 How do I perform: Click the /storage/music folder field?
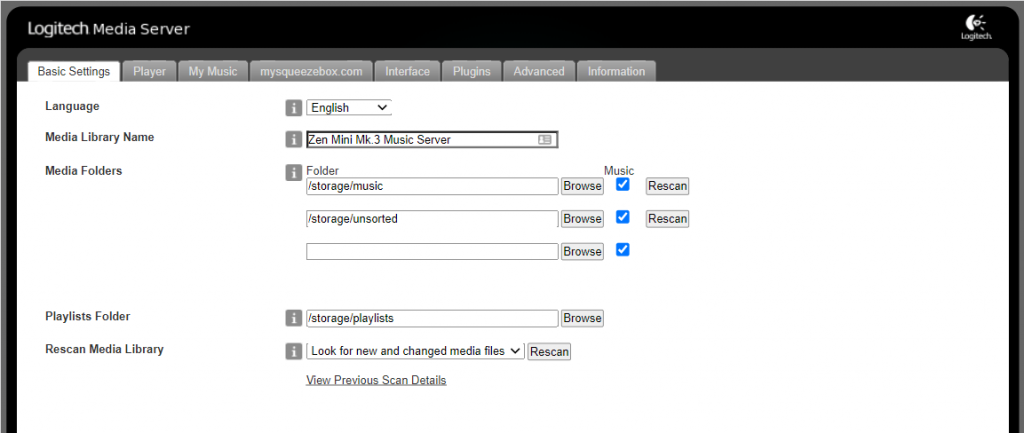click(432, 186)
